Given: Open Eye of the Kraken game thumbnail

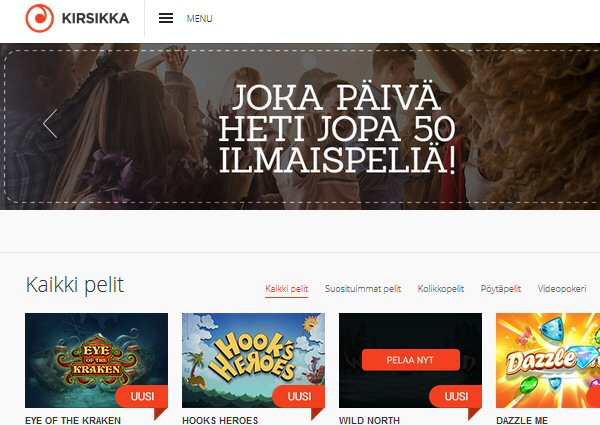Looking at the screenshot, I should pos(96,360).
